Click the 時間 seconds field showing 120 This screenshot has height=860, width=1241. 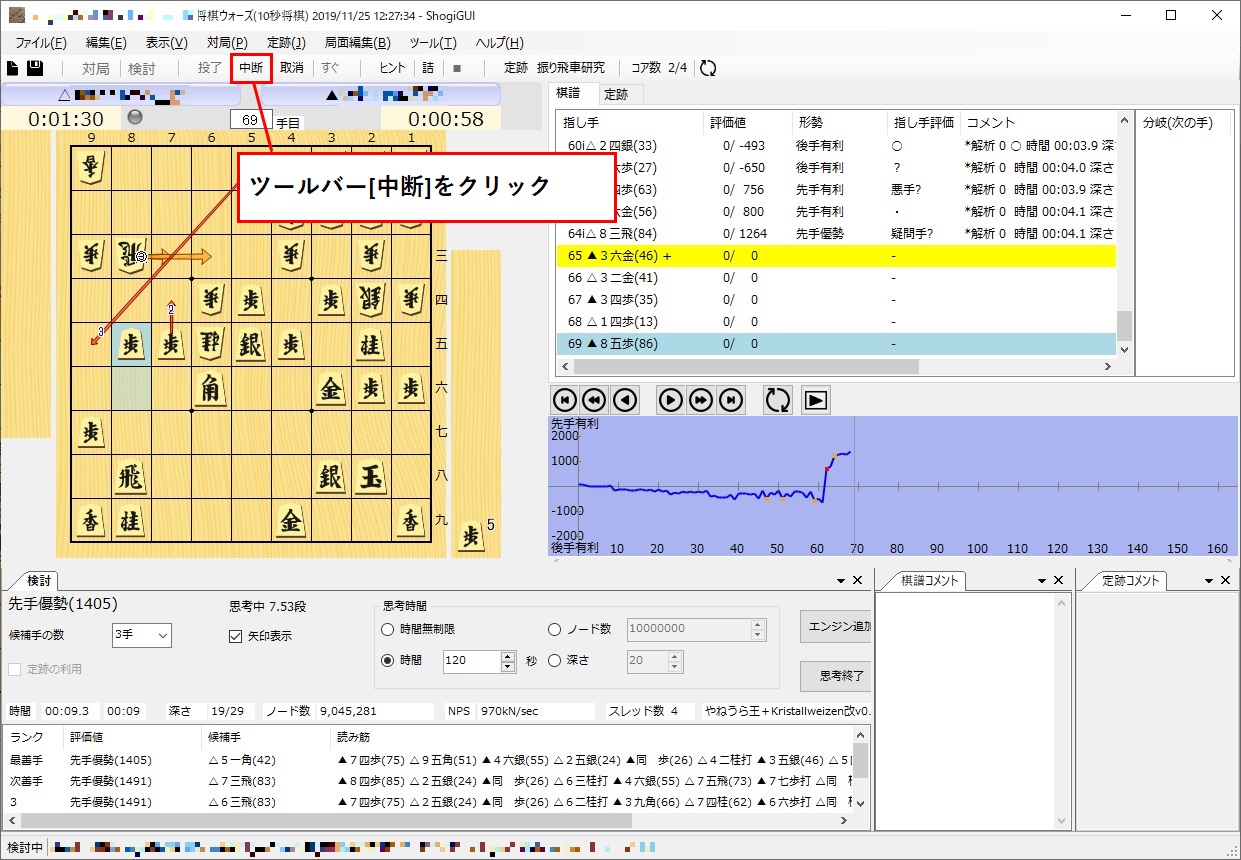click(471, 661)
